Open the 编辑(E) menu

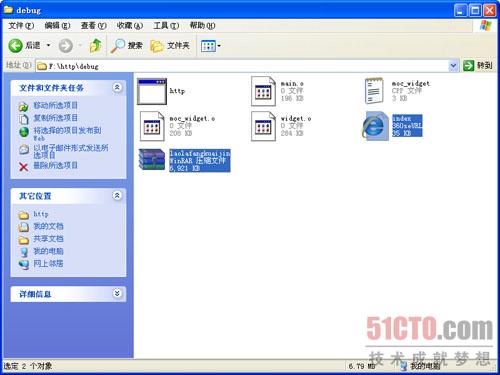[57, 25]
